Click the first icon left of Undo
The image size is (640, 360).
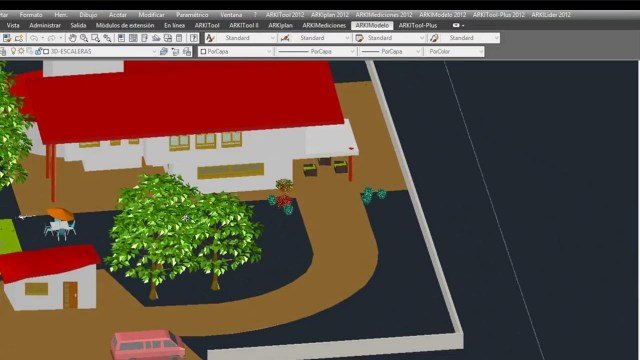click(x=7, y=38)
